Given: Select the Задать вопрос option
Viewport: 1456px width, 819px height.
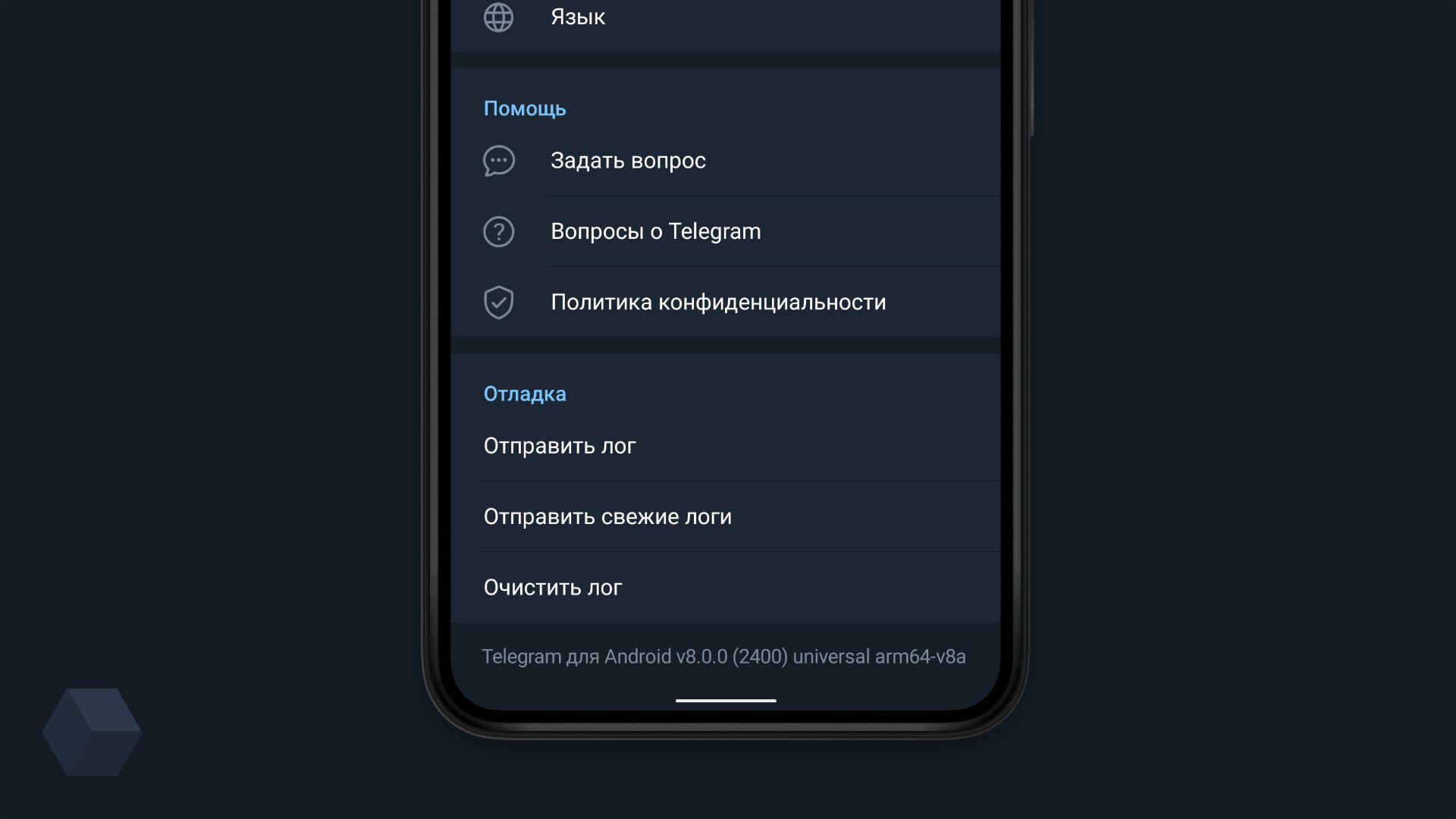Looking at the screenshot, I should coord(726,161).
